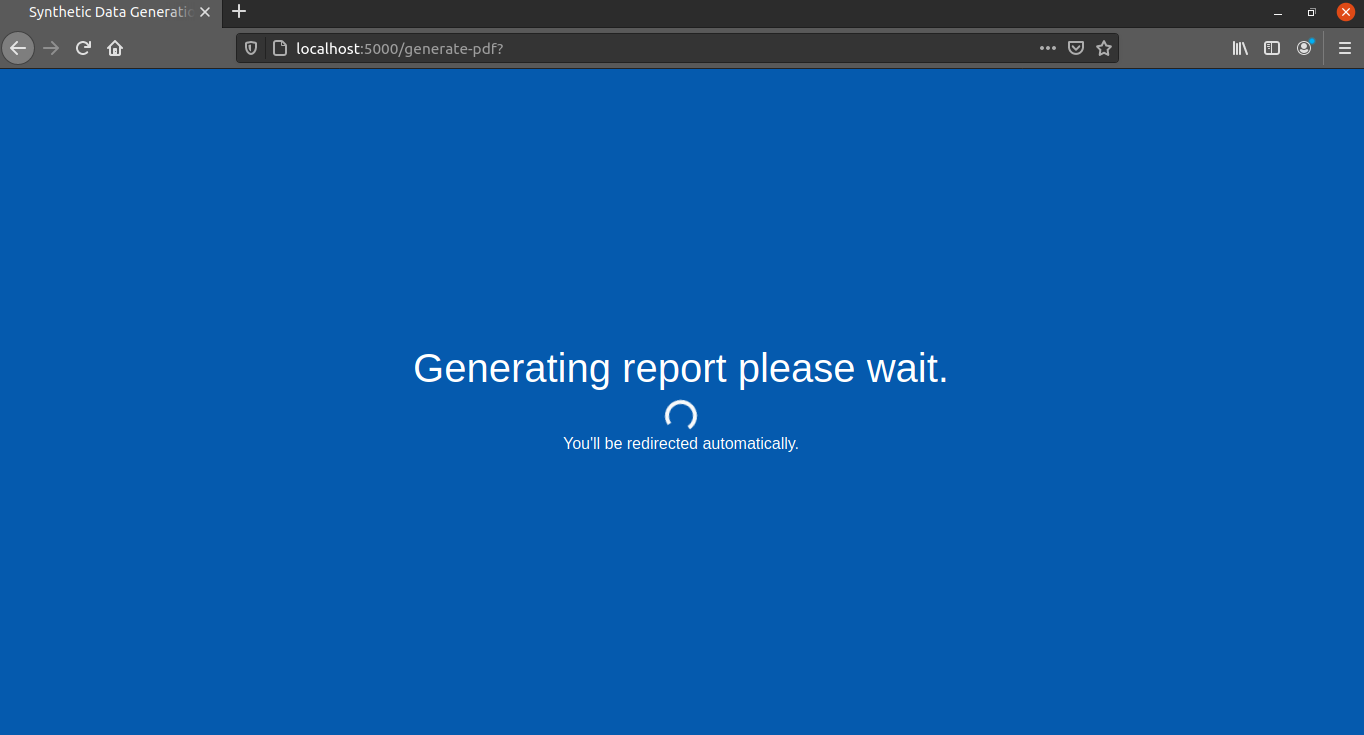Open Firefox account menu
This screenshot has height=735, width=1364.
tap(1304, 48)
